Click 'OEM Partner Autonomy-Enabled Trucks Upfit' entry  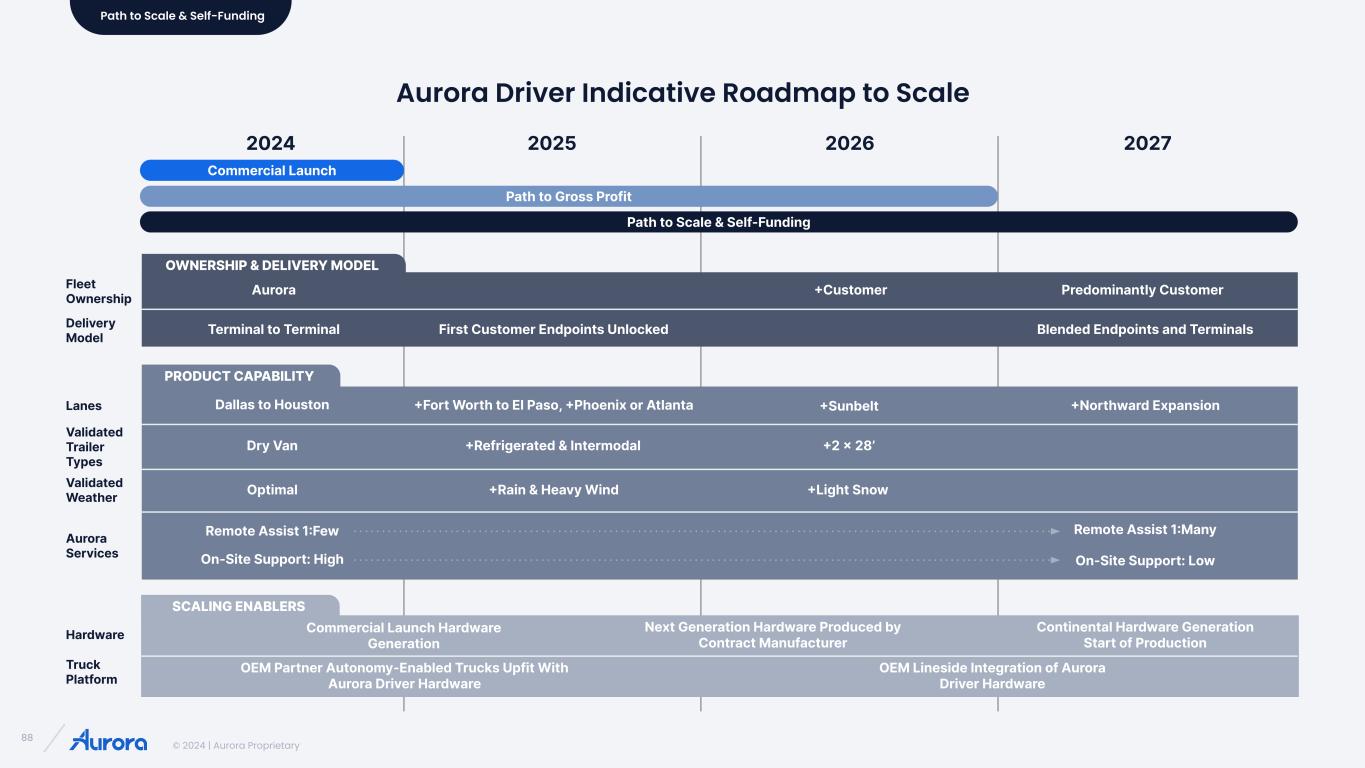405,676
